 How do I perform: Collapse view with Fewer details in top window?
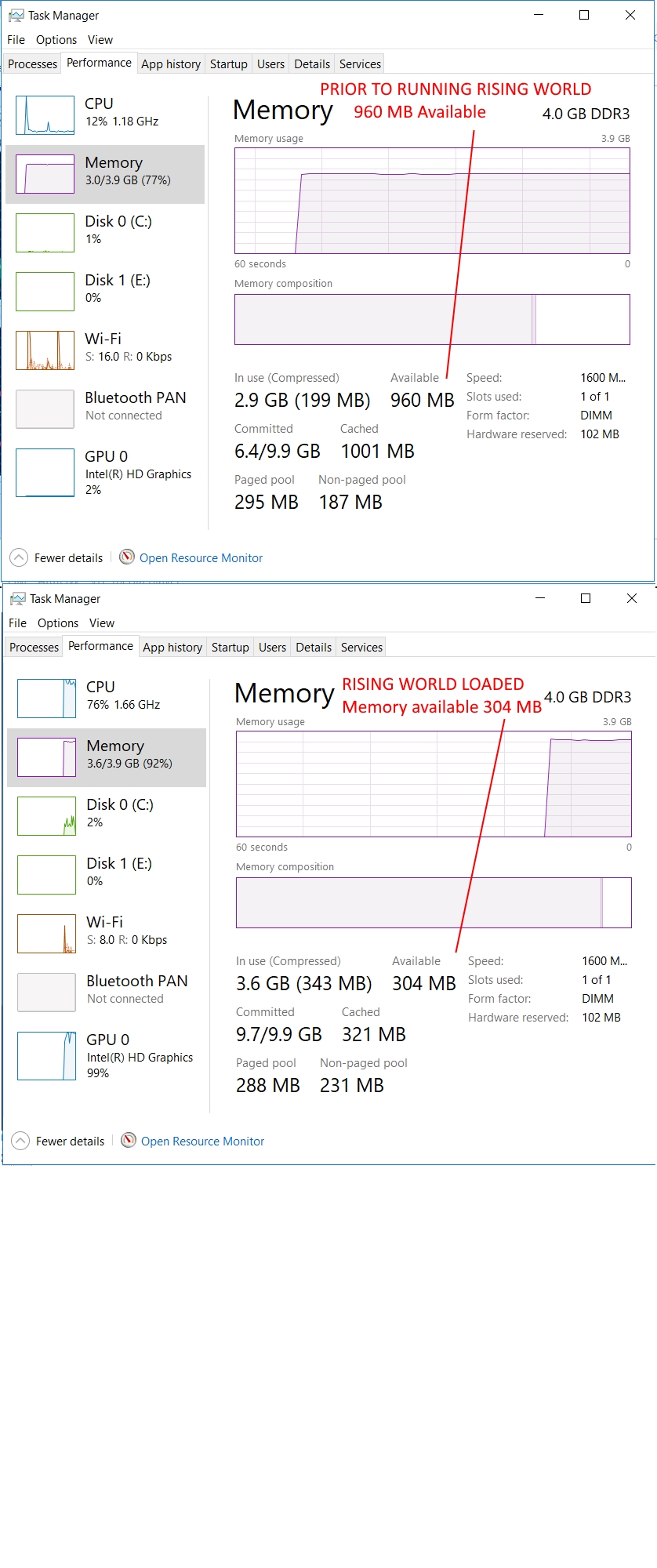tap(56, 558)
